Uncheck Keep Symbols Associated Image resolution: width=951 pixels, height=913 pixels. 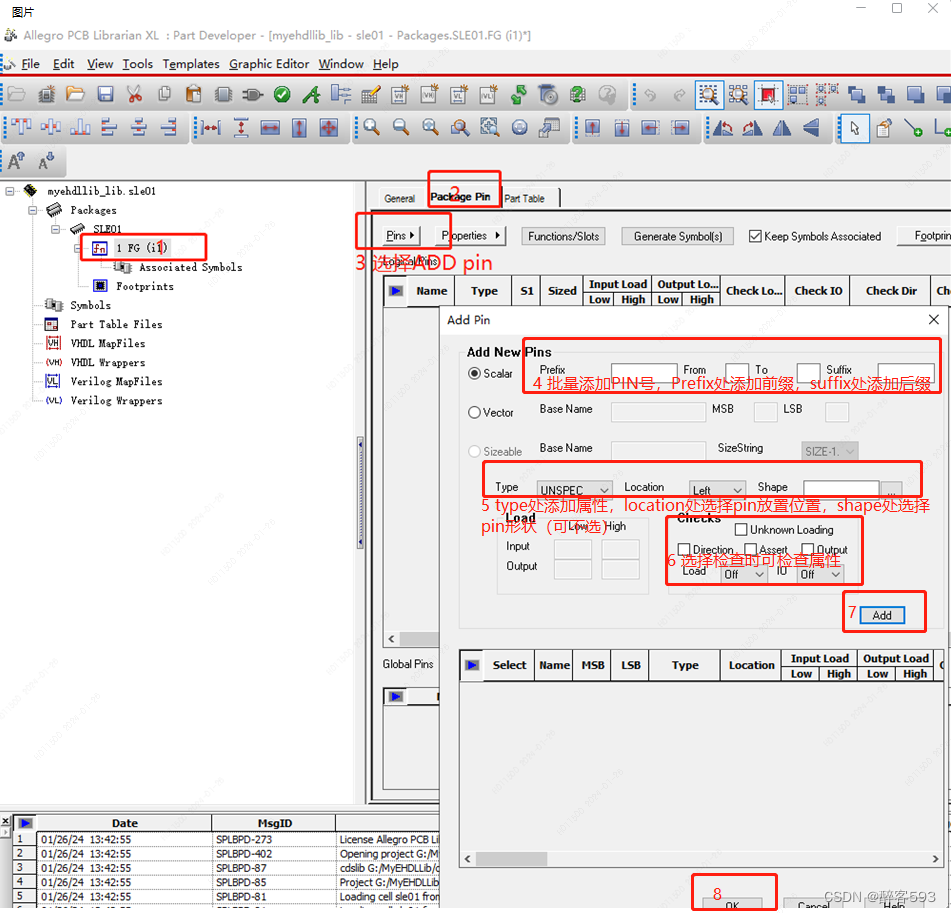[x=755, y=236]
